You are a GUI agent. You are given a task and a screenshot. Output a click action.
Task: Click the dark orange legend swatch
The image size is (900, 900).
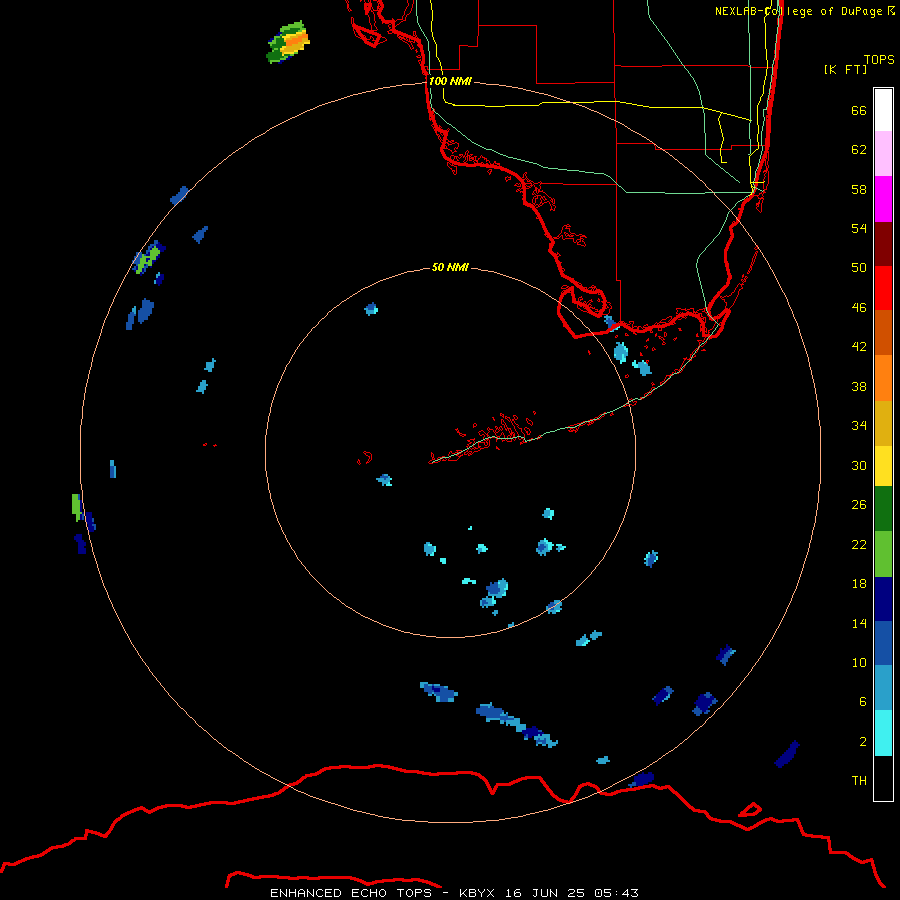(883, 332)
